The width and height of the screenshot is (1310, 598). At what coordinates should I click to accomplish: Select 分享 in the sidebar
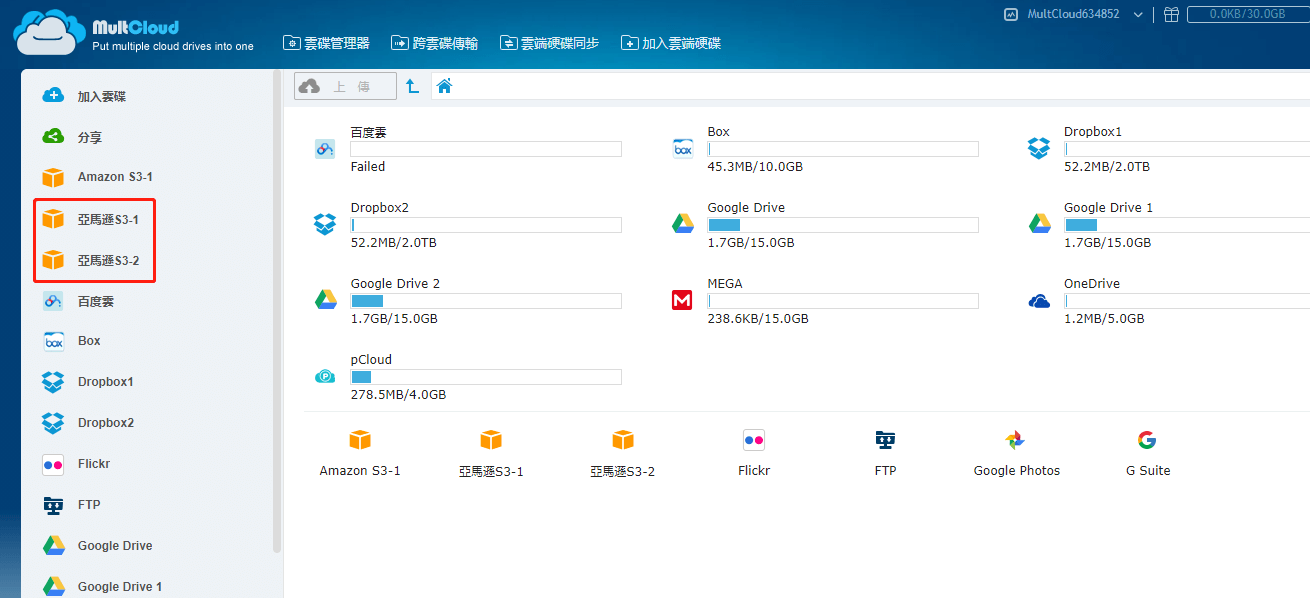coord(89,137)
